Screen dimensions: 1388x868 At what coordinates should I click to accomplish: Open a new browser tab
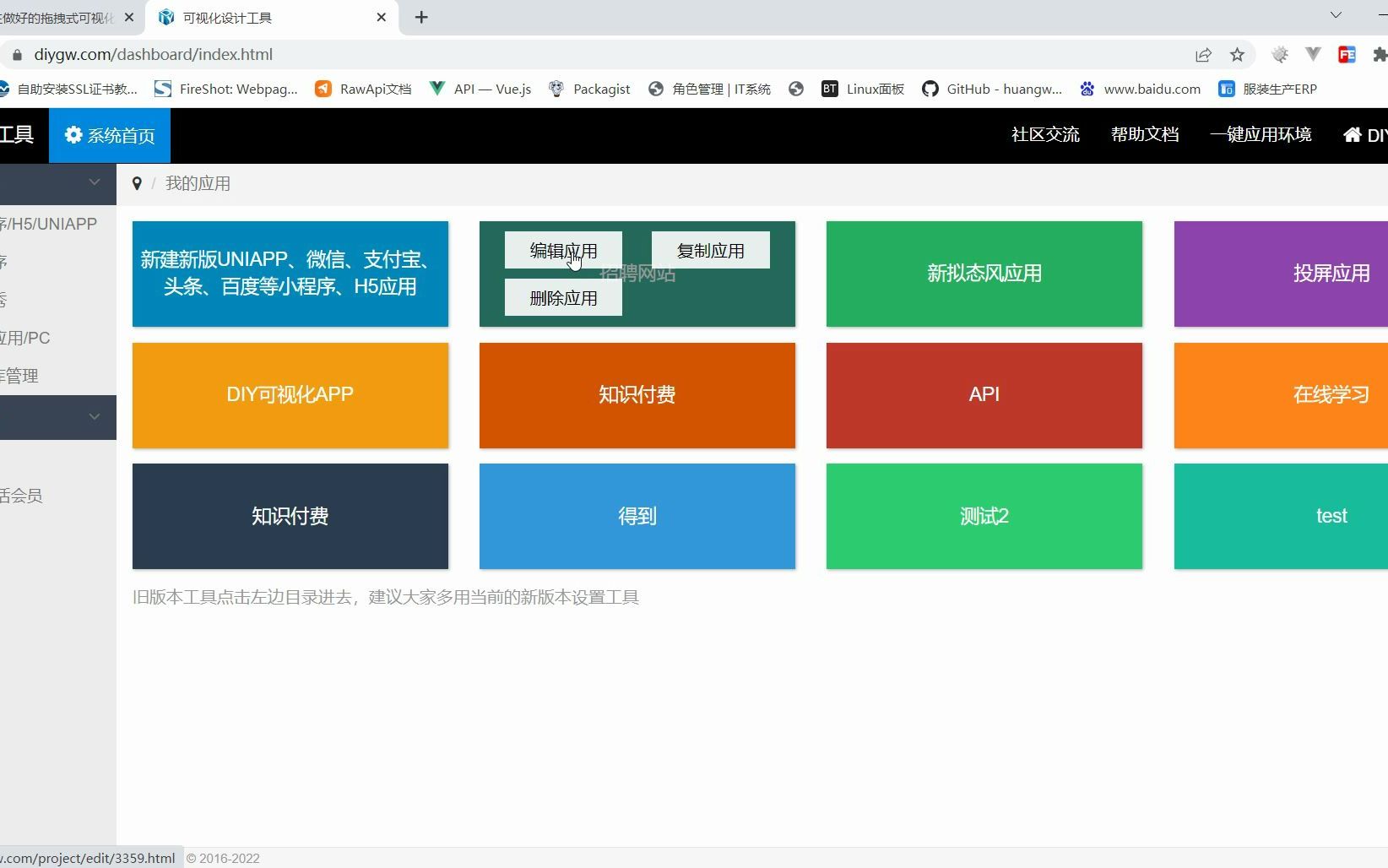coord(421,17)
